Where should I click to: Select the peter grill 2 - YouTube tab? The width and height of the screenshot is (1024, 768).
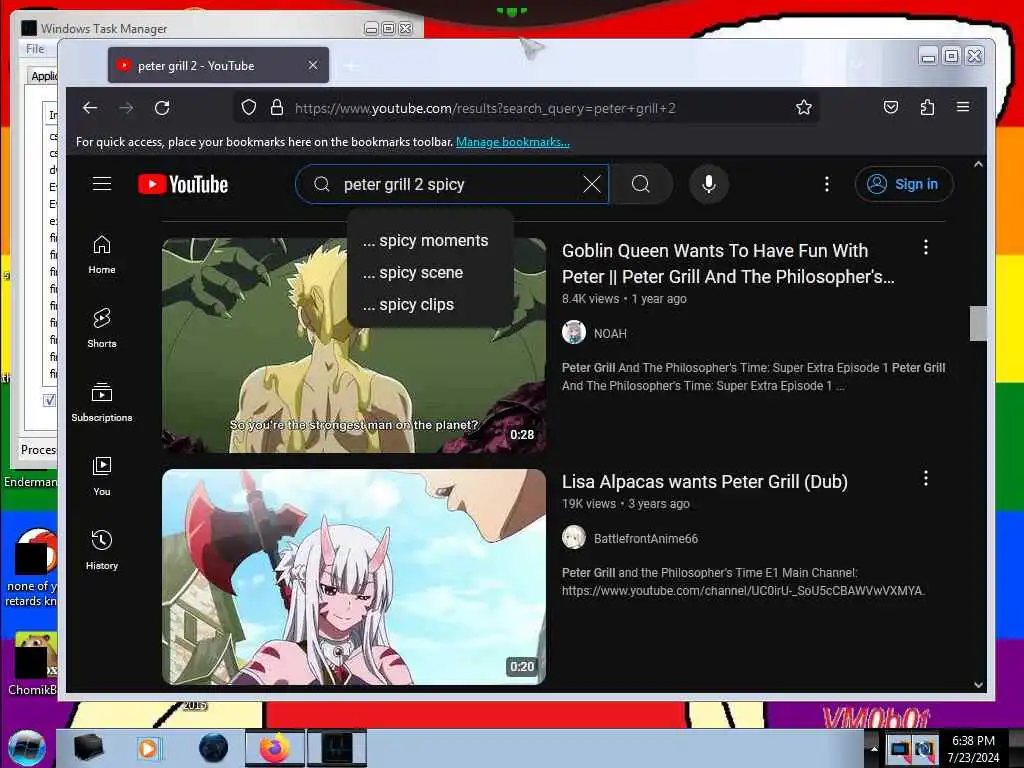pyautogui.click(x=219, y=65)
